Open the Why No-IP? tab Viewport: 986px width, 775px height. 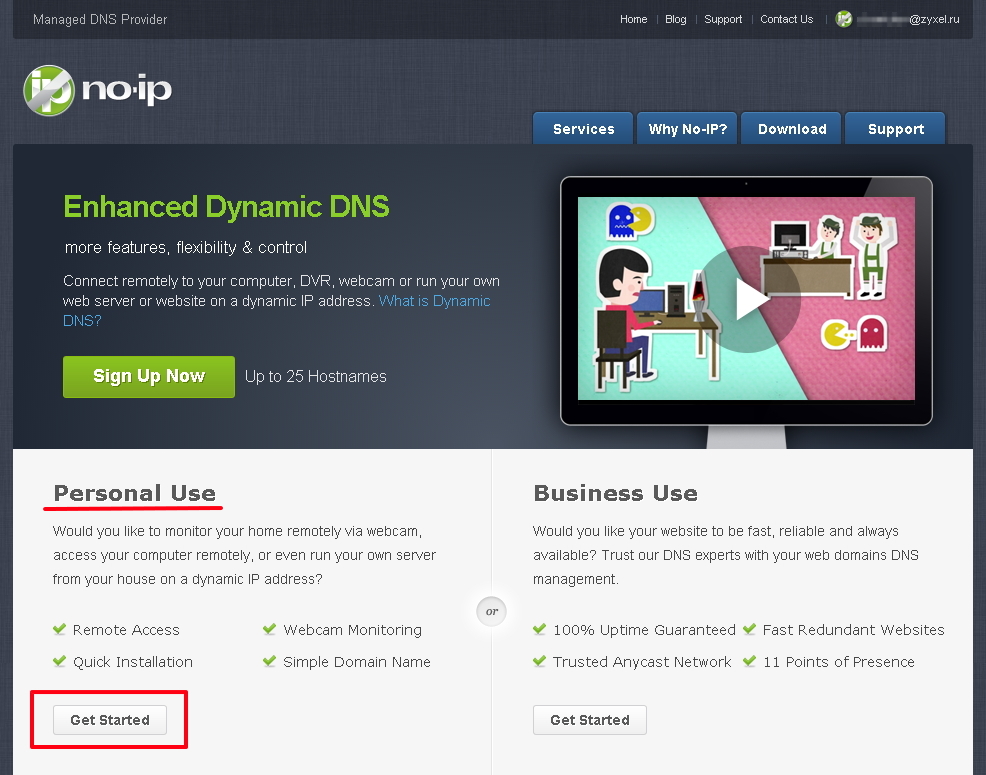point(688,129)
